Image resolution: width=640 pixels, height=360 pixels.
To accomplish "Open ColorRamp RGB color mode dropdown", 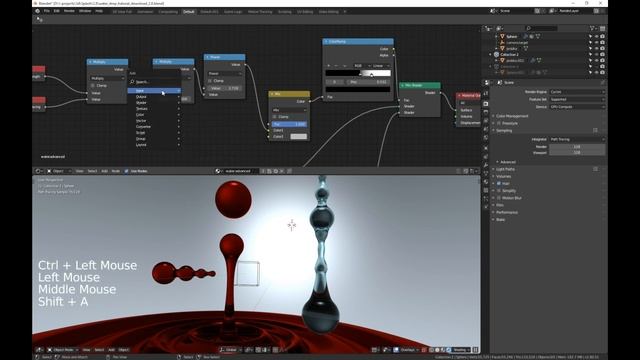I will coord(361,66).
